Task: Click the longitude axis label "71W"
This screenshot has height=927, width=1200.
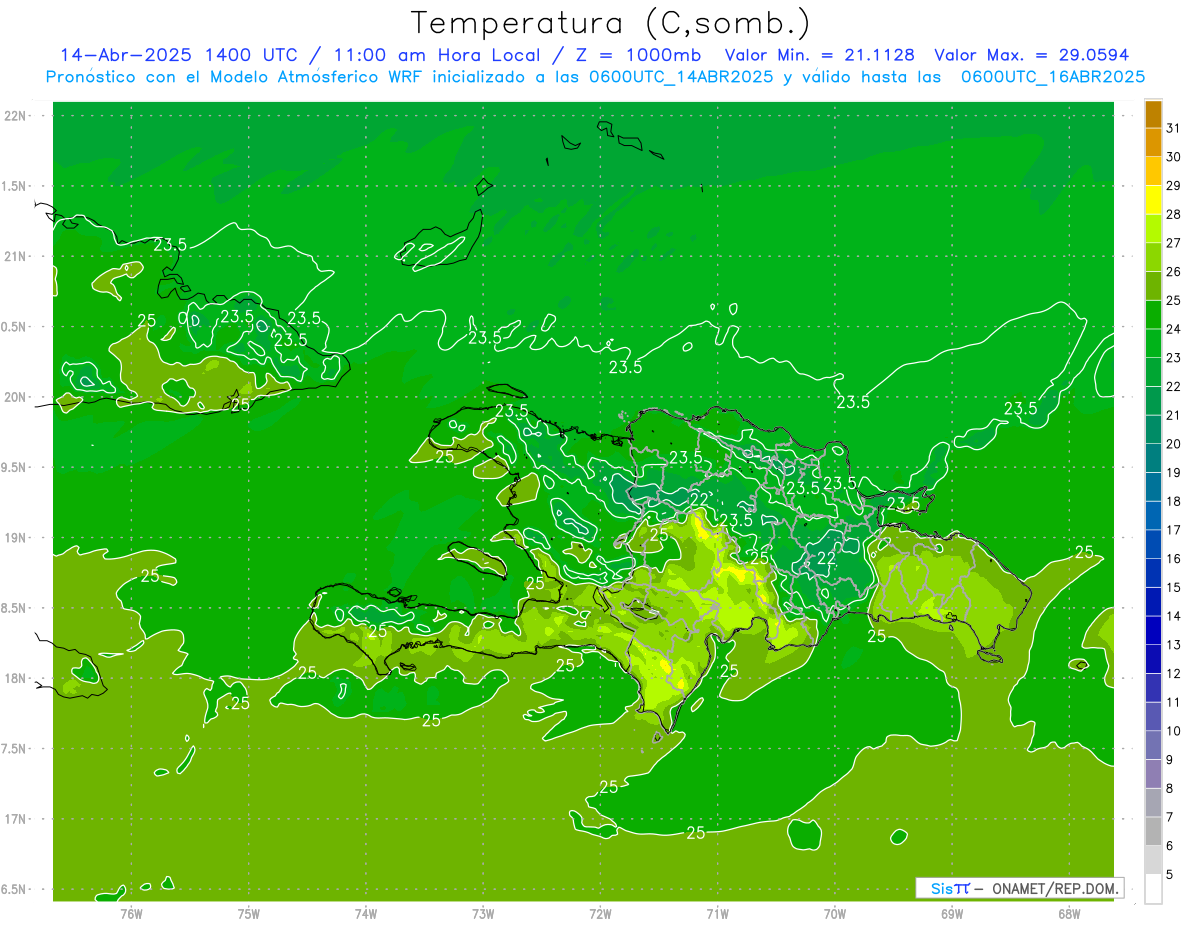Action: [x=717, y=913]
